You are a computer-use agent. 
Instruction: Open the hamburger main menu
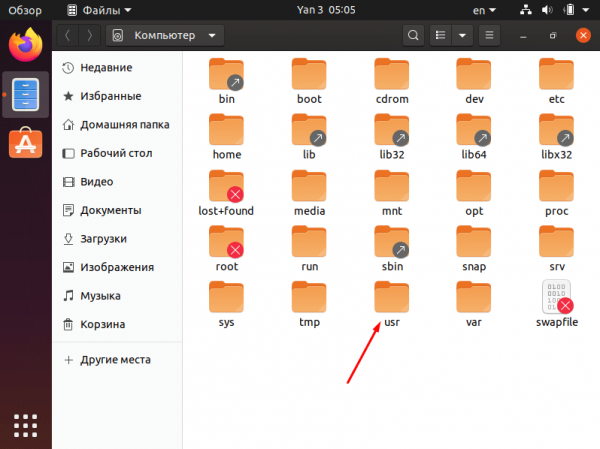489,35
